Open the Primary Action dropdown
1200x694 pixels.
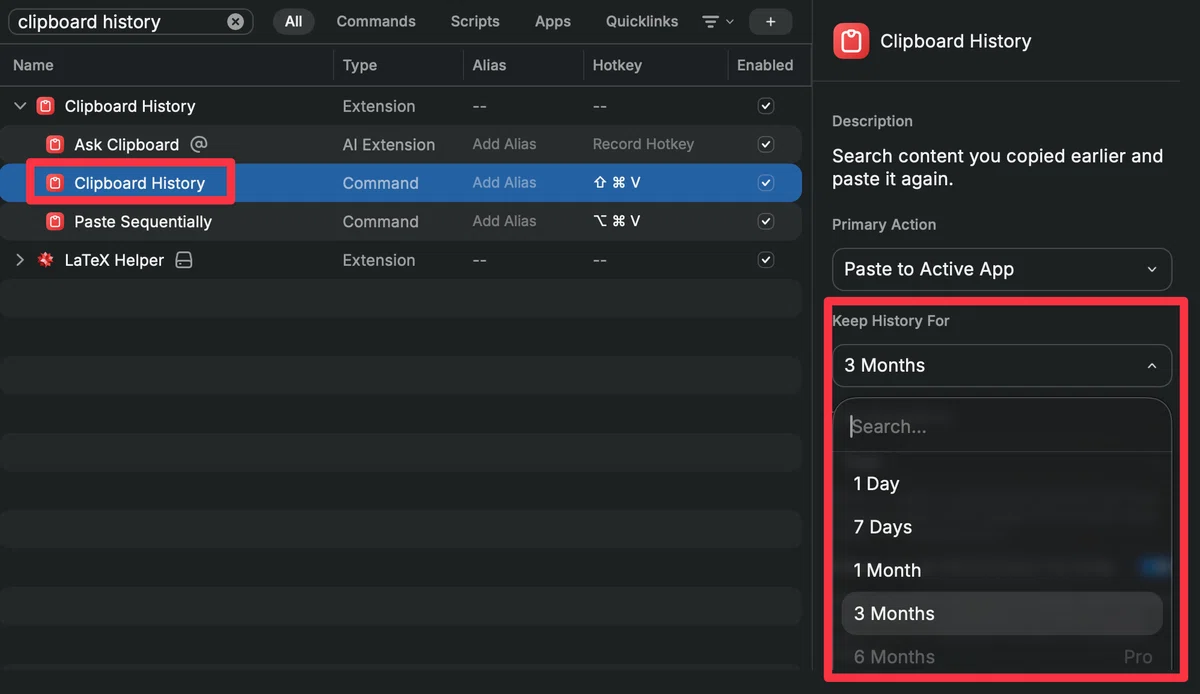coord(1002,269)
